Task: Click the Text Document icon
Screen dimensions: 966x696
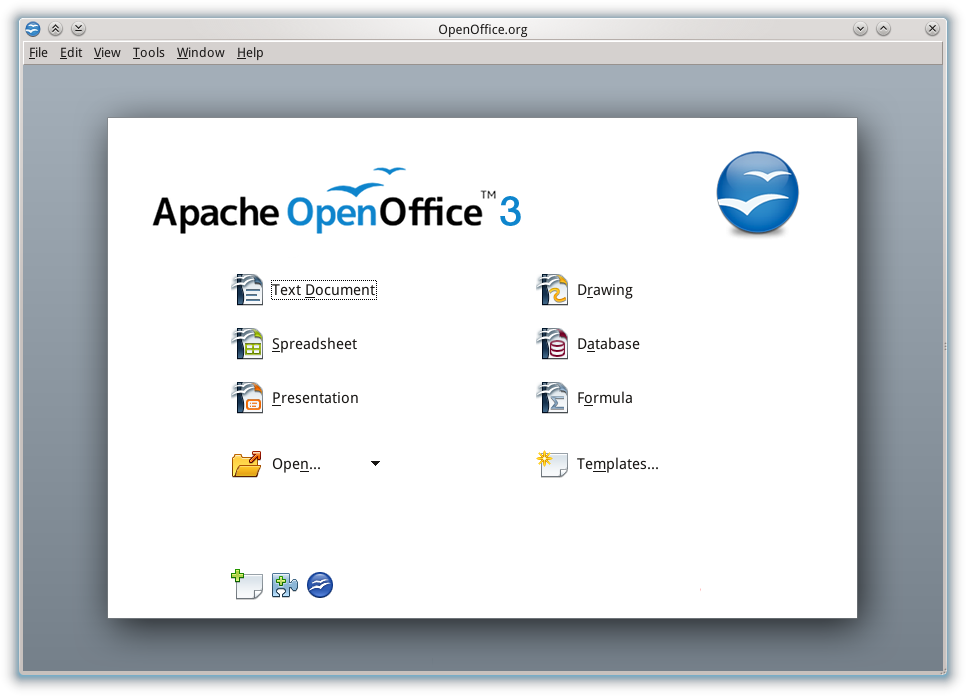Action: [x=247, y=290]
